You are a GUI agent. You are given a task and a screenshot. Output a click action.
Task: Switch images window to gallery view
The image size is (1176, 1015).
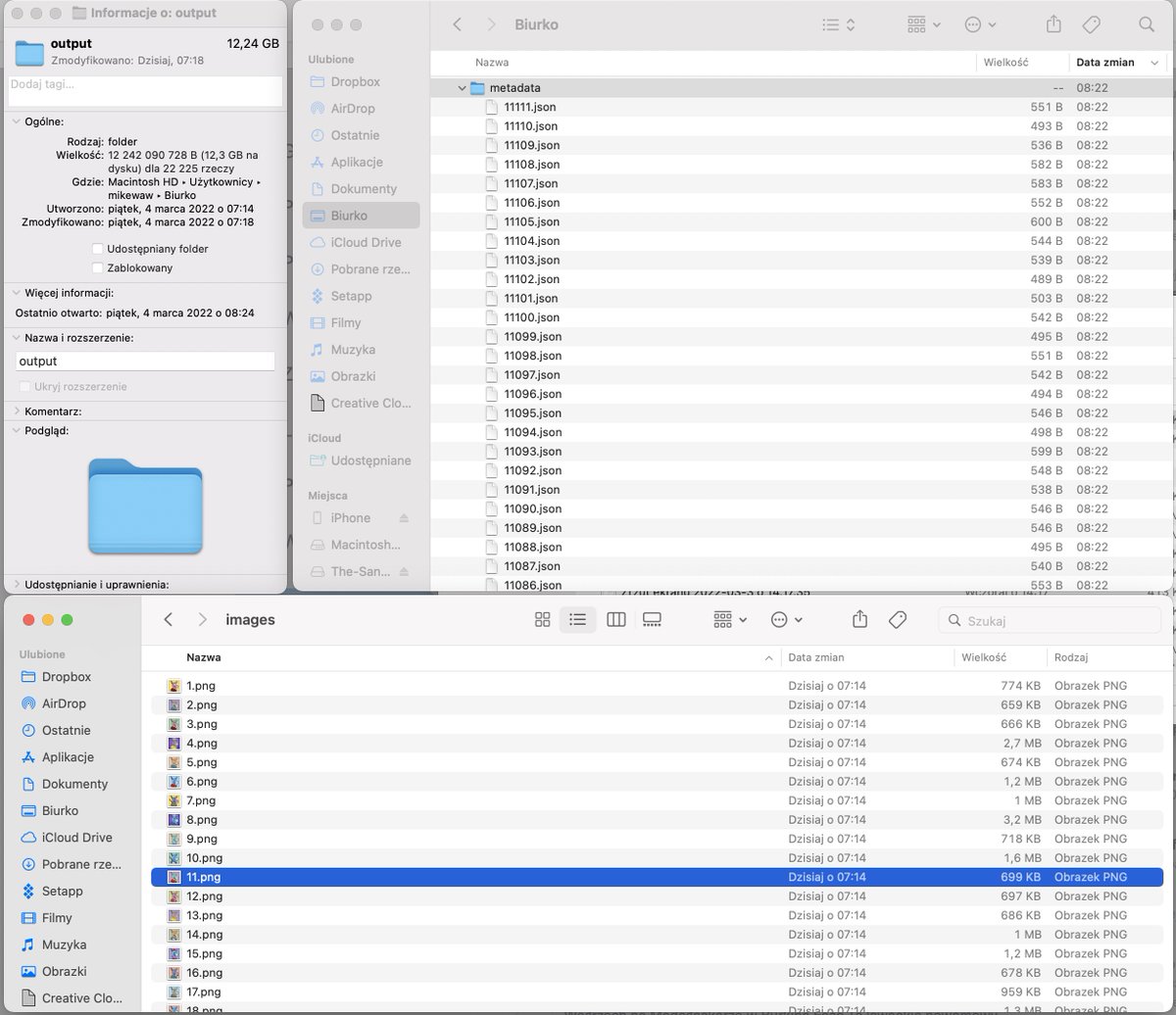tap(653, 619)
